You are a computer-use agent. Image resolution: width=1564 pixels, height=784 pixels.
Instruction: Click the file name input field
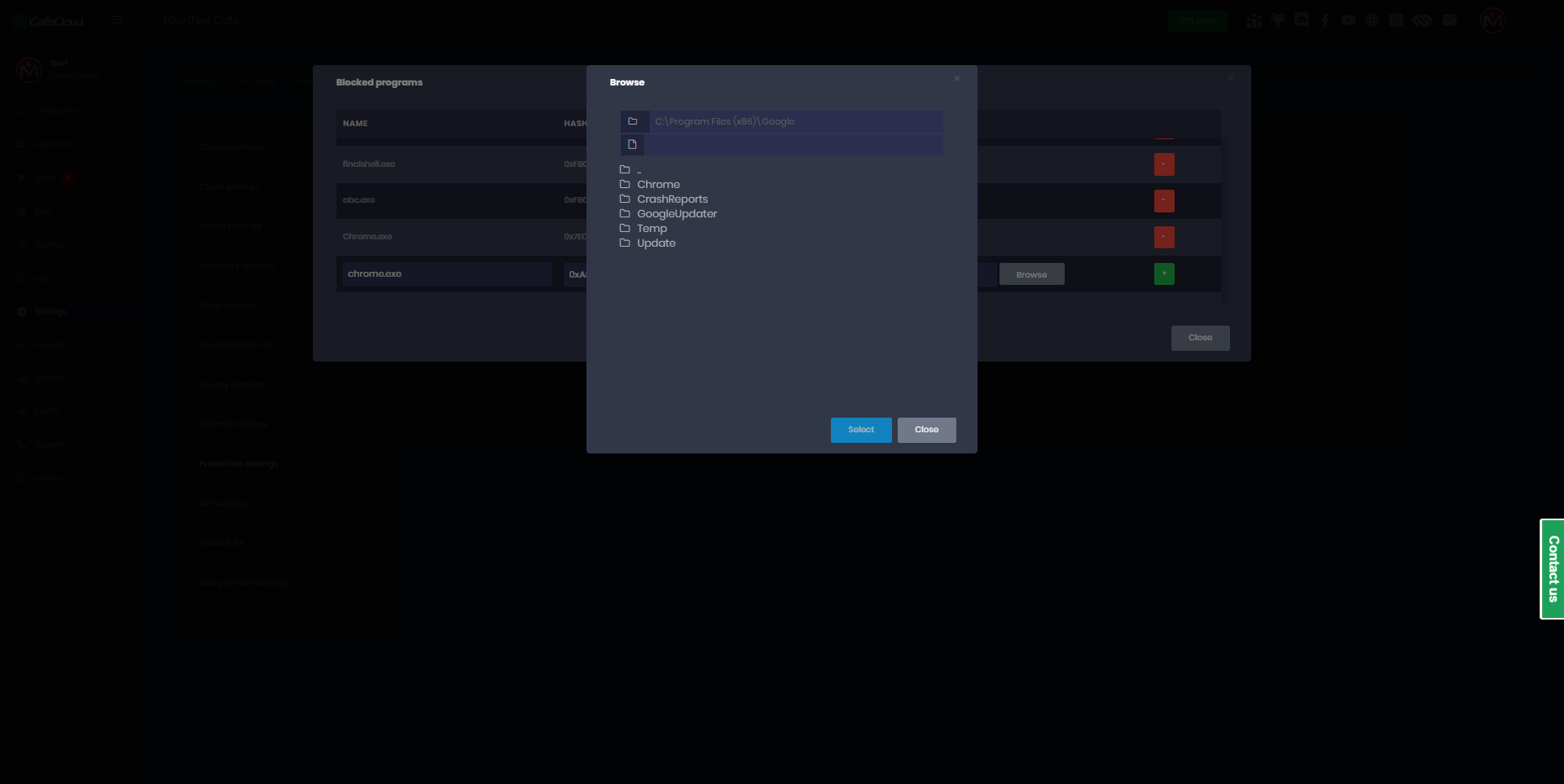click(793, 144)
